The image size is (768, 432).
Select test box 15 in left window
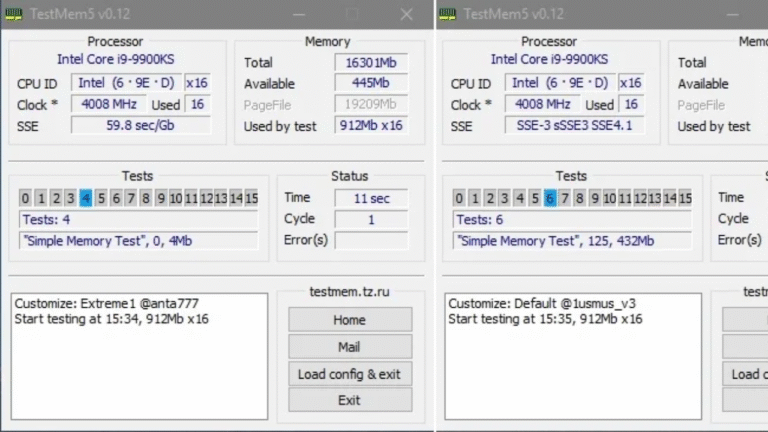point(251,198)
